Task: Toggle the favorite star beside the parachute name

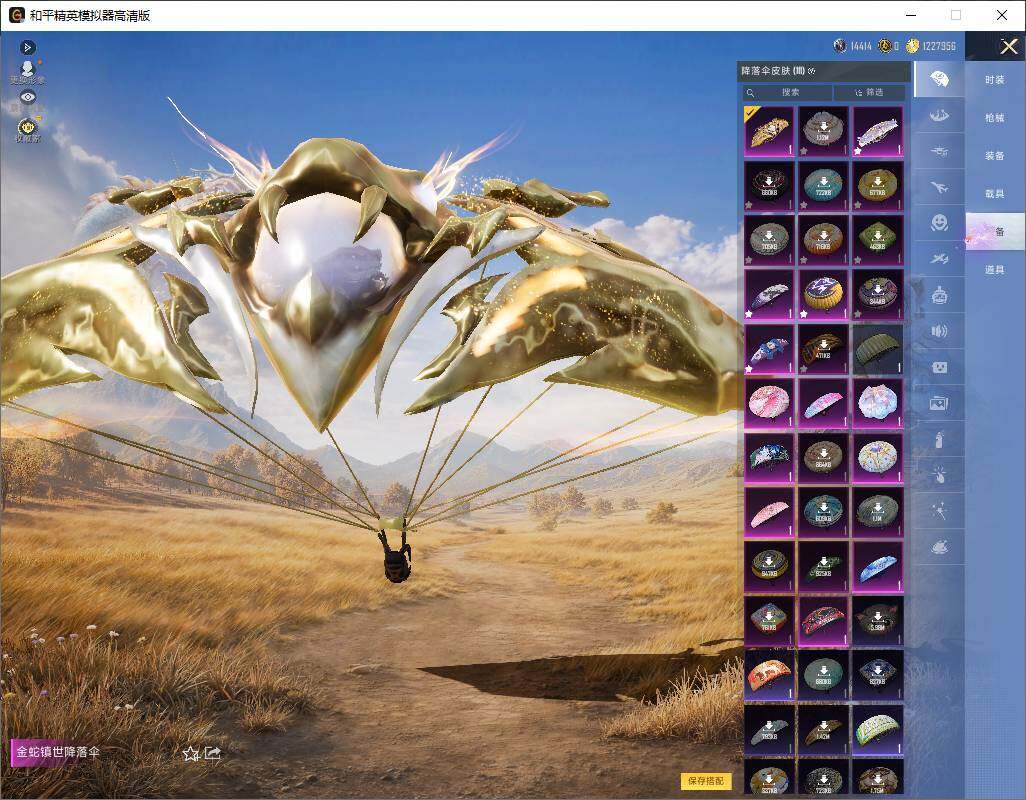Action: pos(190,754)
